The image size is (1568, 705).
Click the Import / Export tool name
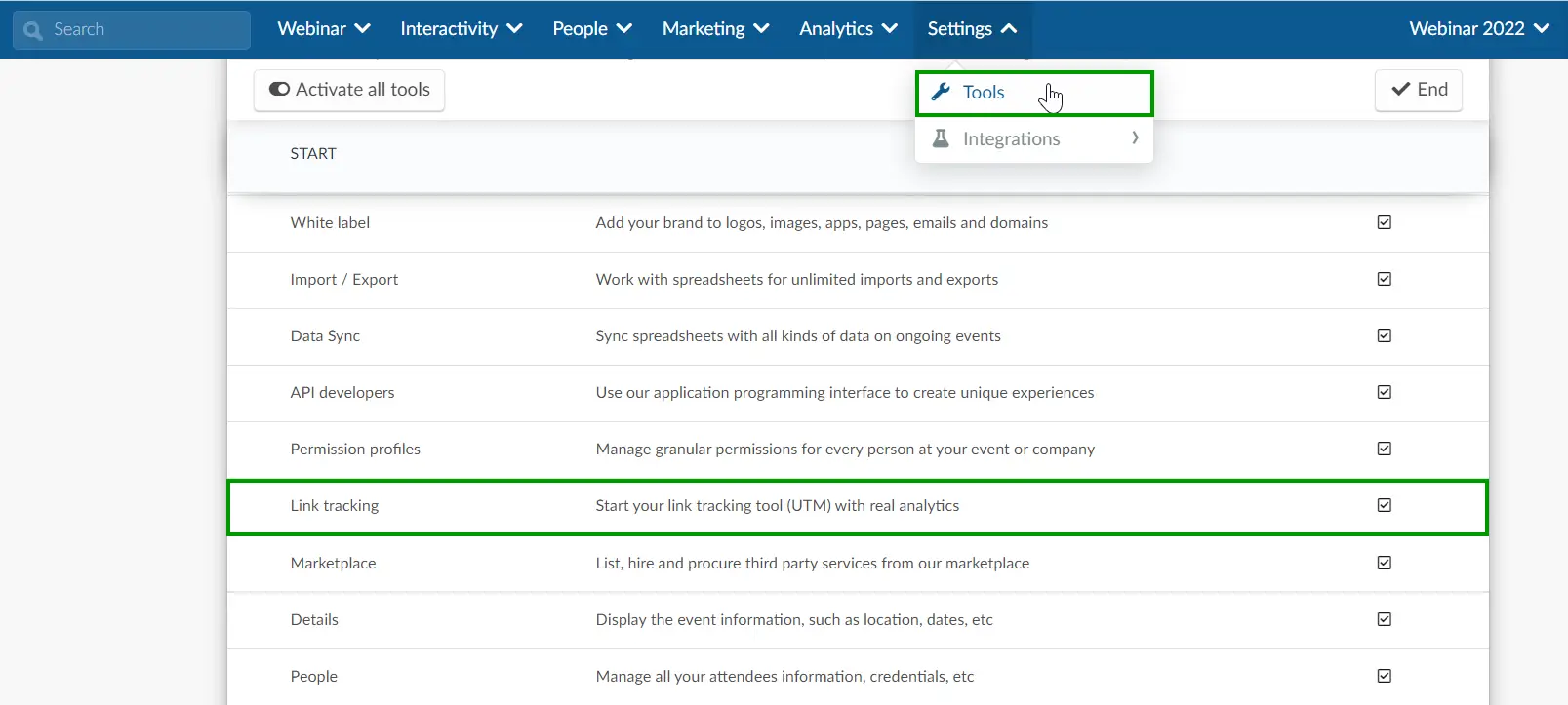(x=344, y=280)
